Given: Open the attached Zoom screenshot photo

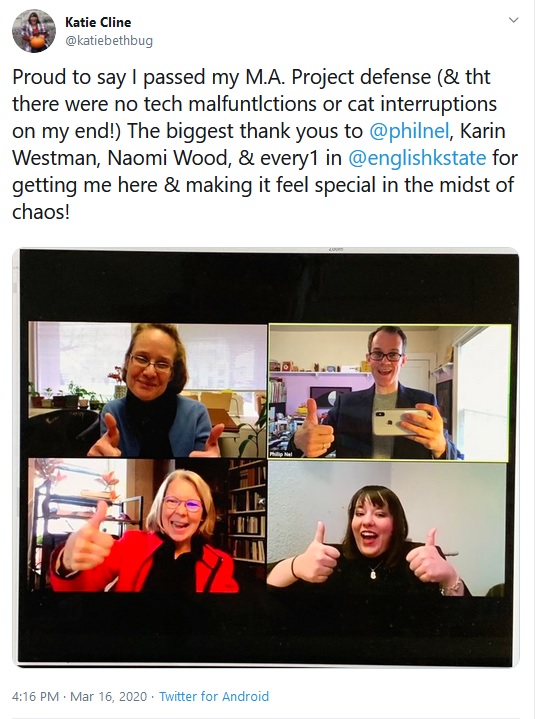Looking at the screenshot, I should (x=266, y=457).
